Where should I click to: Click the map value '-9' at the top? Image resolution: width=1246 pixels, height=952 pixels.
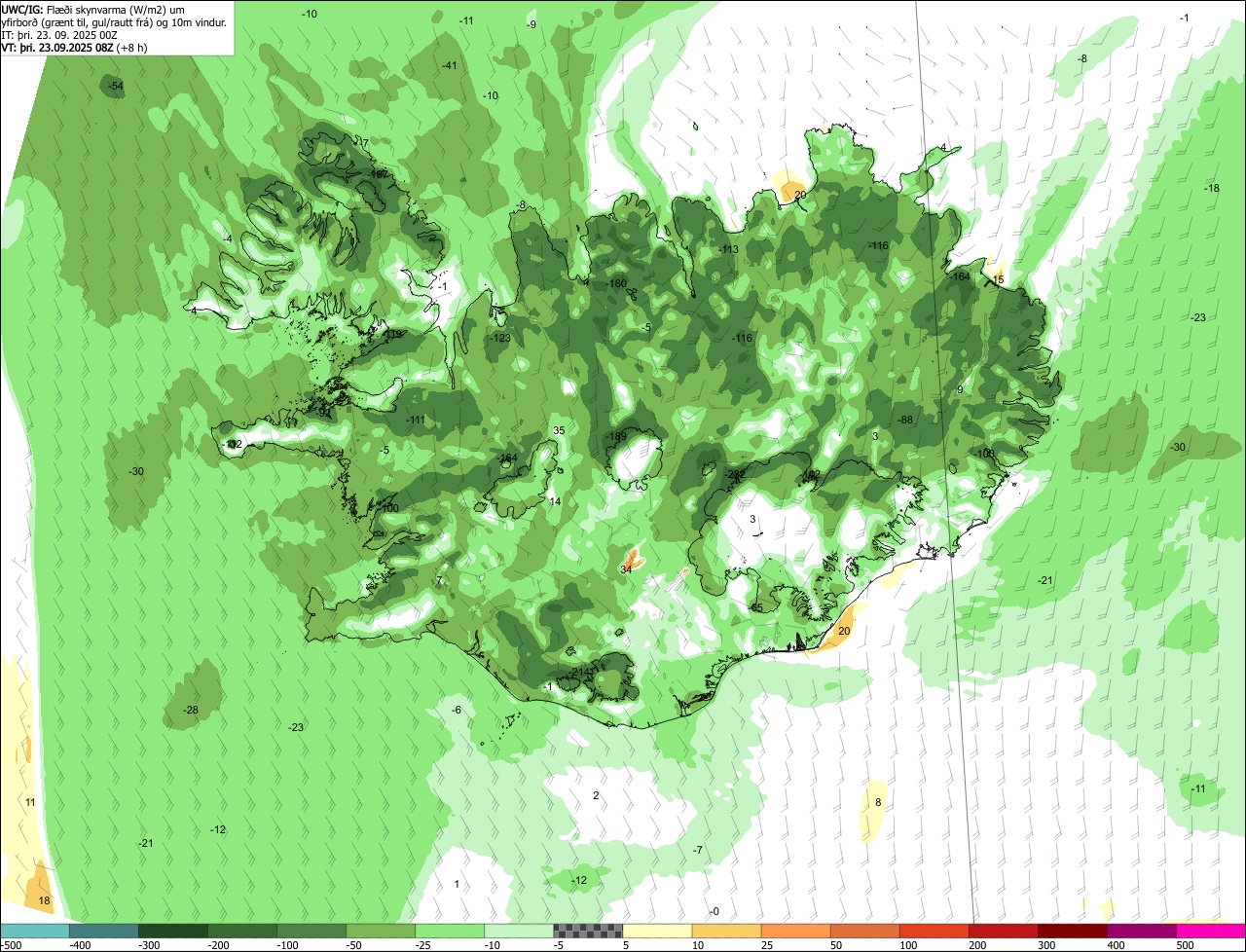(531, 24)
